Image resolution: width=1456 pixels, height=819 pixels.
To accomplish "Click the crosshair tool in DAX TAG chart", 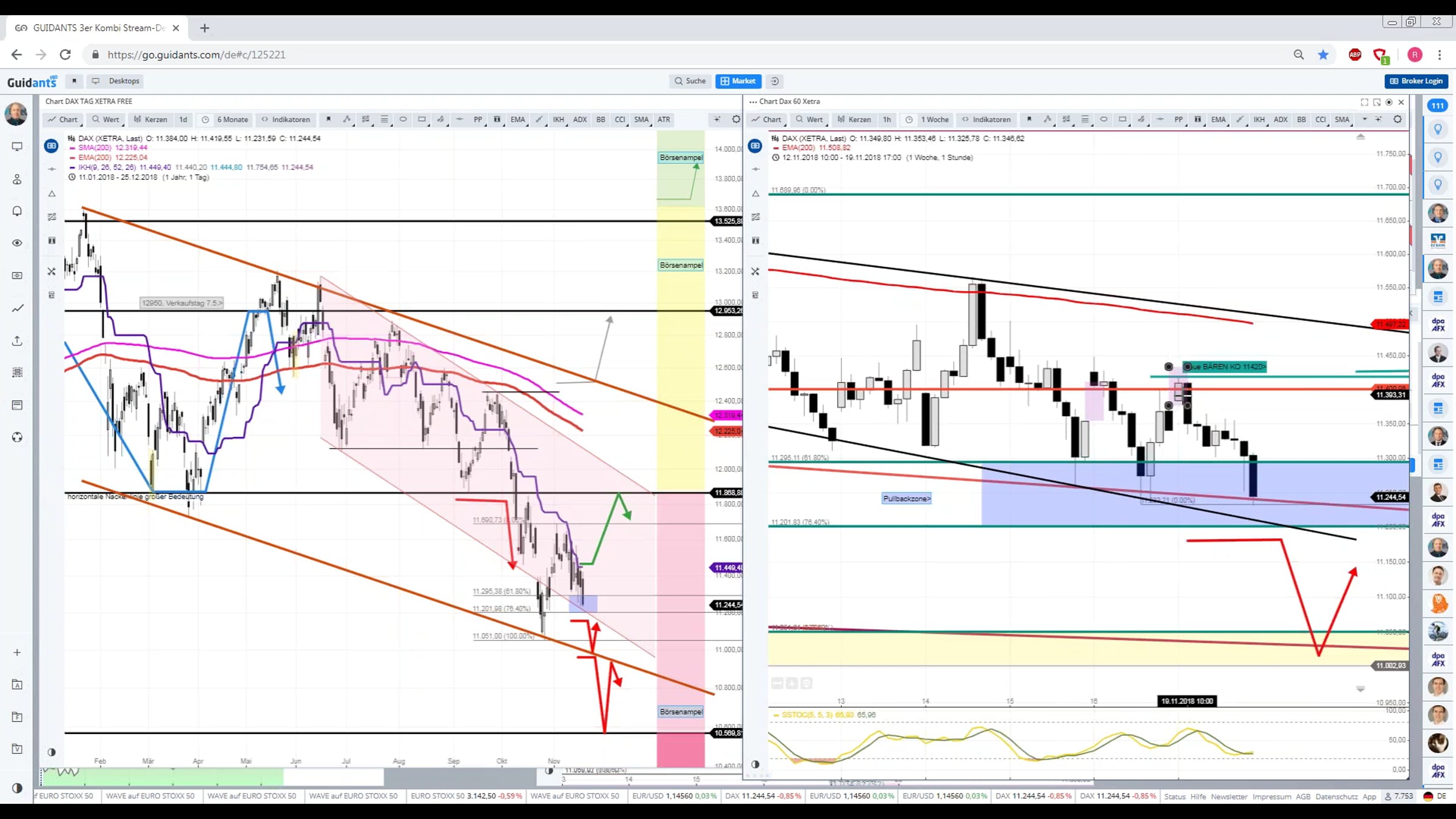I will tap(717, 120).
